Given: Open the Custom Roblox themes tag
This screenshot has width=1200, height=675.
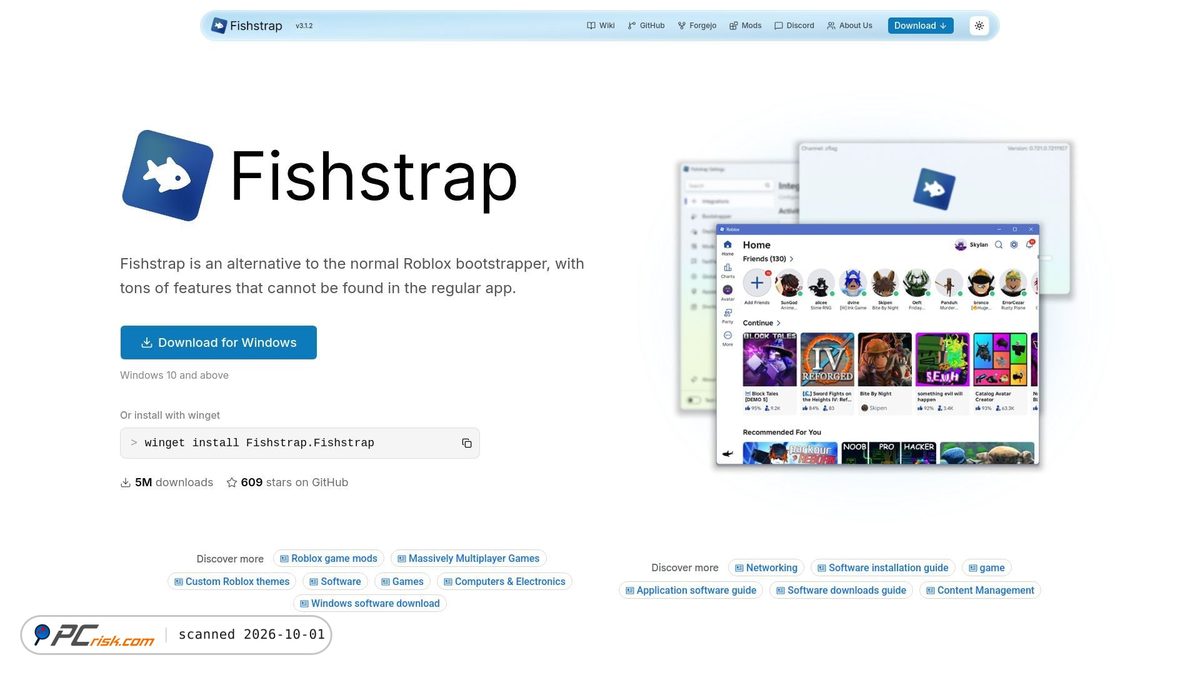Looking at the screenshot, I should pyautogui.click(x=231, y=581).
